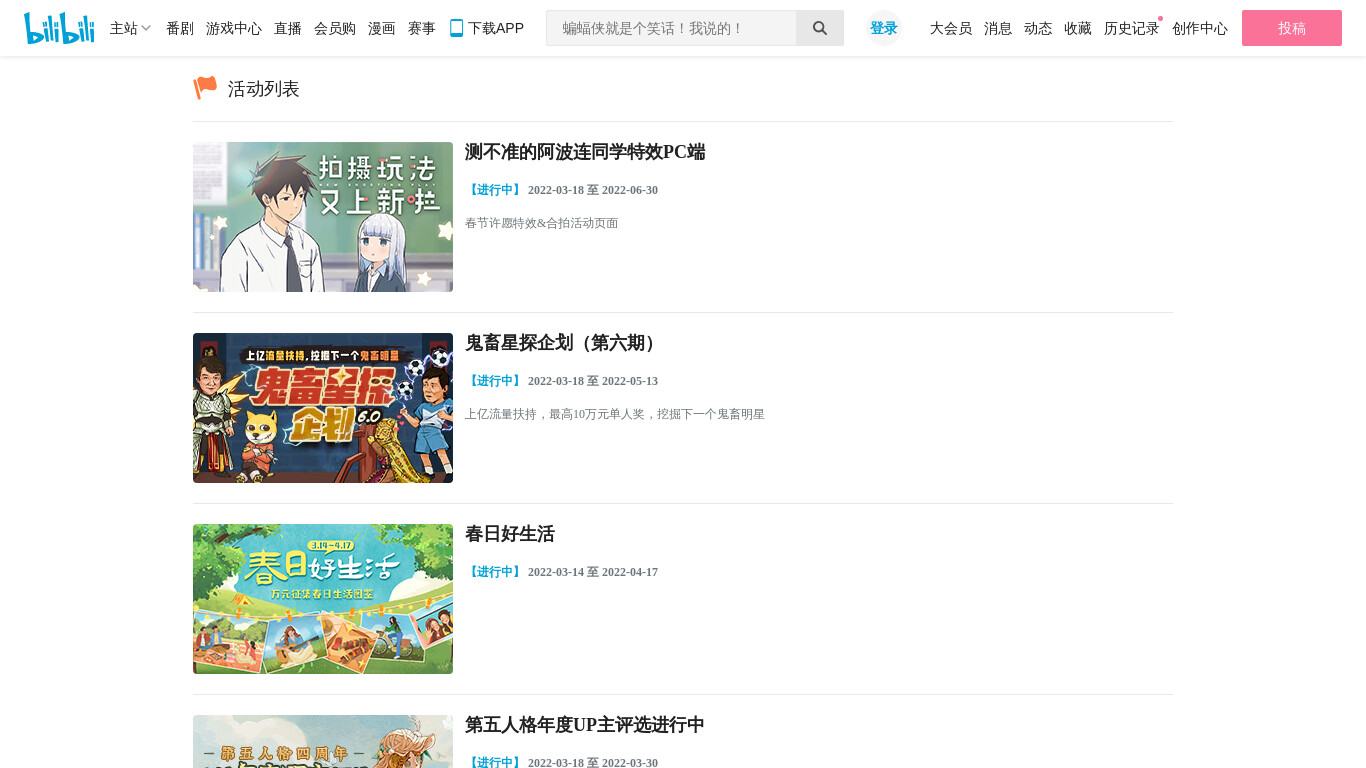Open the 直播 page
The image size is (1366, 768).
point(288,28)
